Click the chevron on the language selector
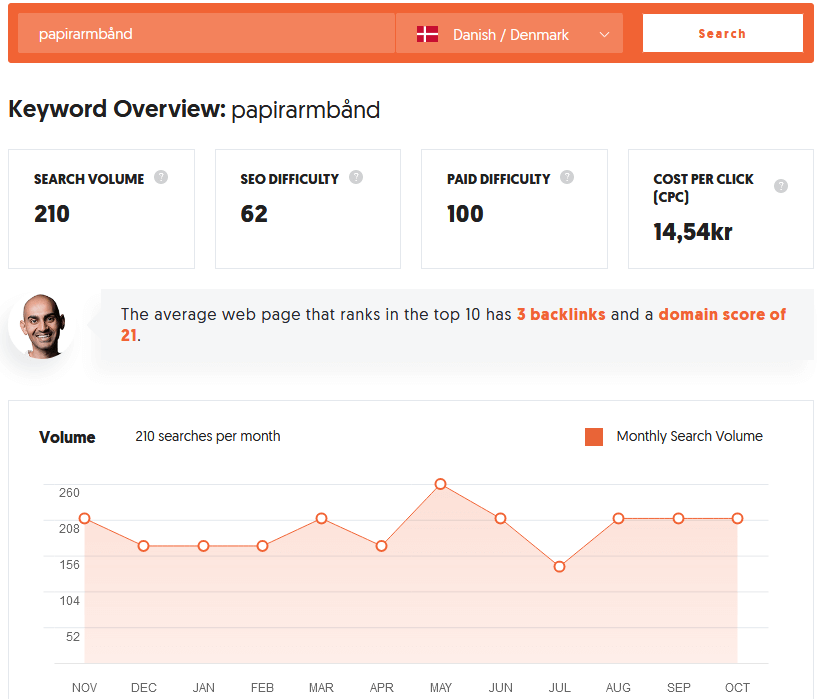 pyautogui.click(x=604, y=32)
